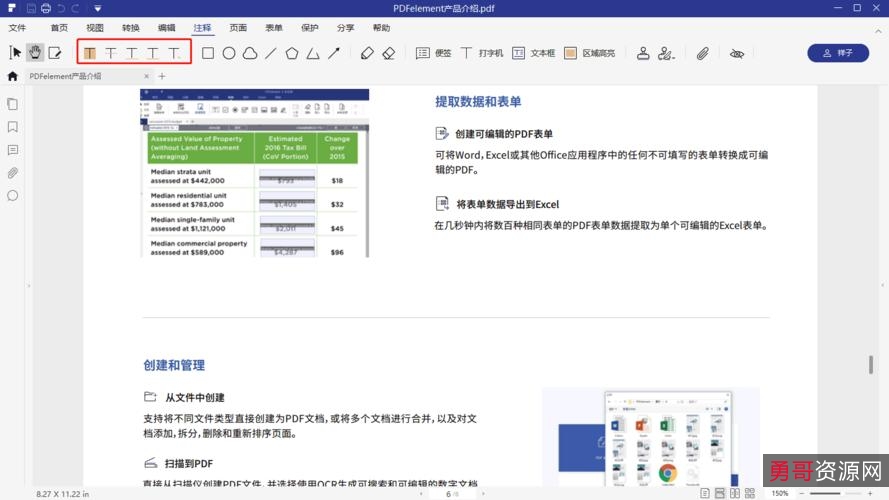Close the PDFelement产品介绍 document tab
The width and height of the screenshot is (889, 500).
tap(146, 76)
